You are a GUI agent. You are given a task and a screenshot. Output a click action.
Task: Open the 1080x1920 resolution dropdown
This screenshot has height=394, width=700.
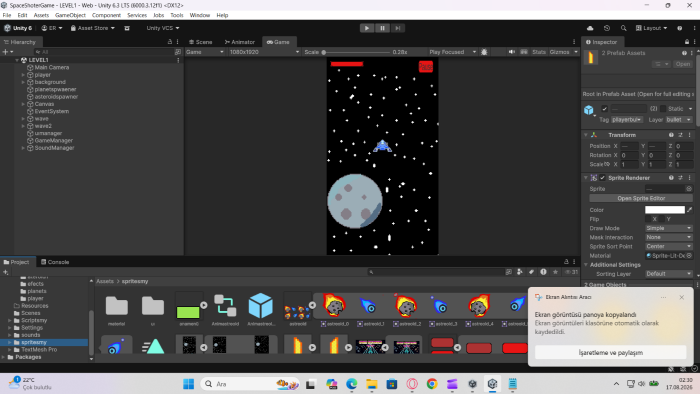pos(264,52)
